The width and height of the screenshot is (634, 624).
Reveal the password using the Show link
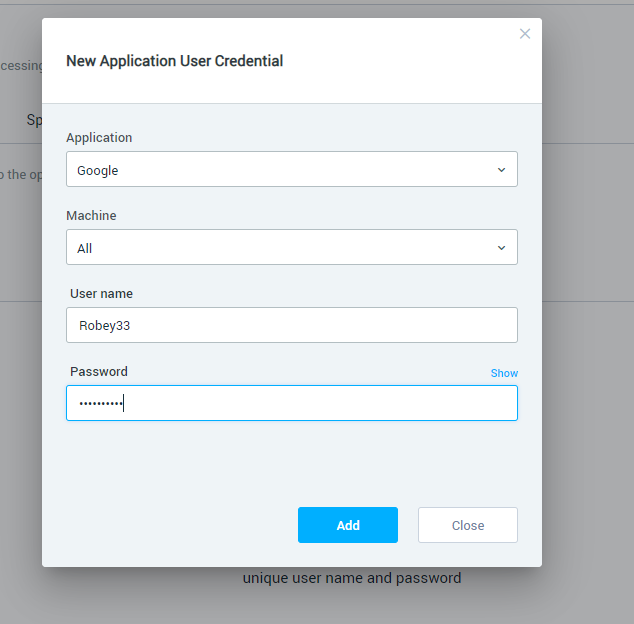(x=504, y=373)
